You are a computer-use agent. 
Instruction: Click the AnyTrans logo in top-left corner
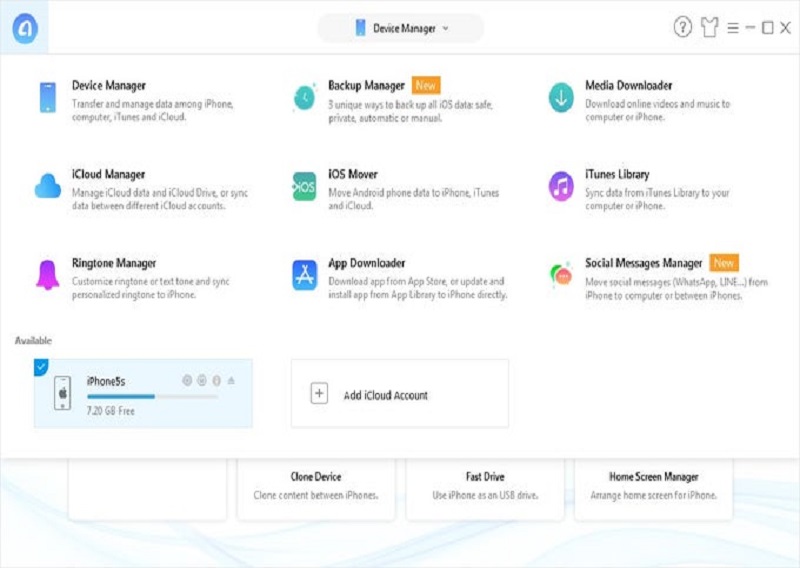point(24,28)
